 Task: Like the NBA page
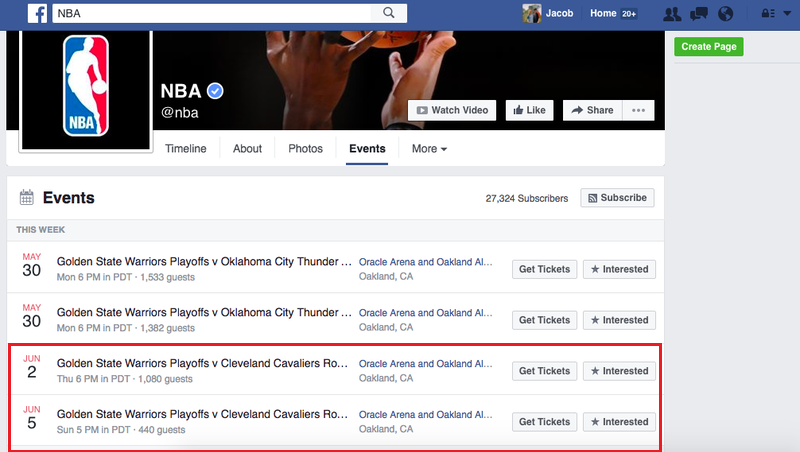coord(530,110)
